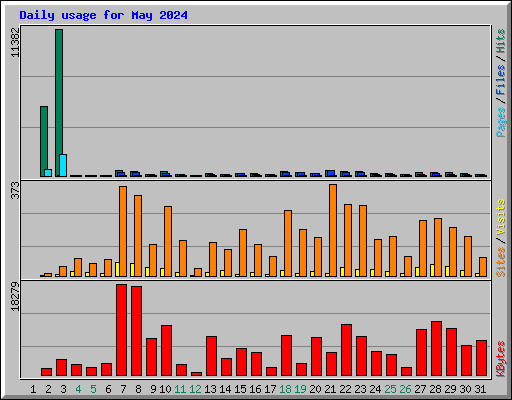Click day label 15 on the axis
This screenshot has width=512, height=400.
(240, 389)
